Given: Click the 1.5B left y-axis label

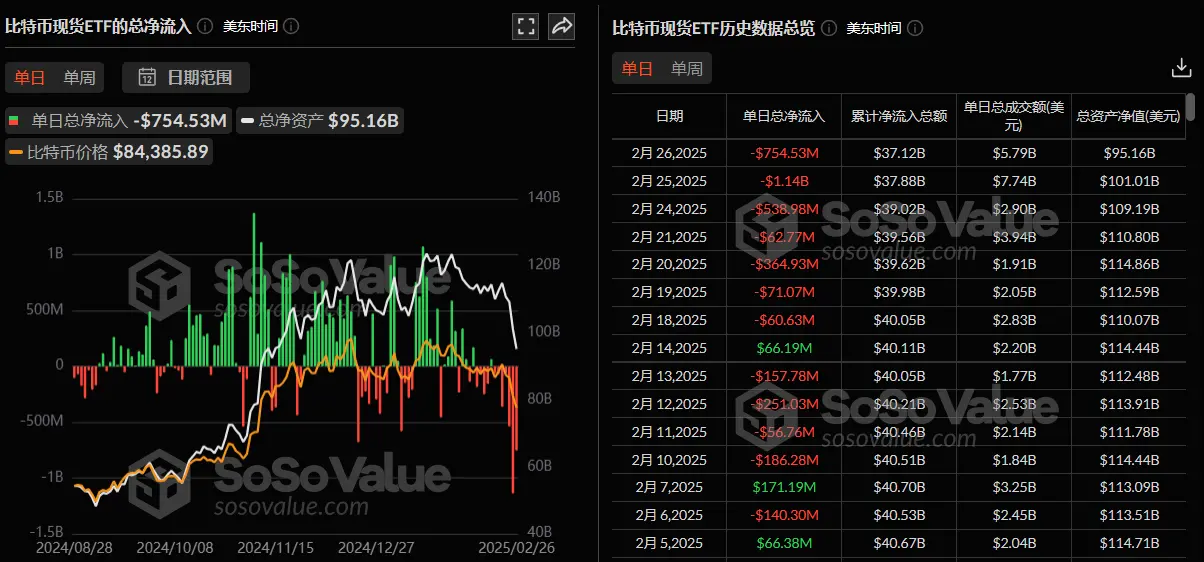Looking at the screenshot, I should click(x=50, y=197).
